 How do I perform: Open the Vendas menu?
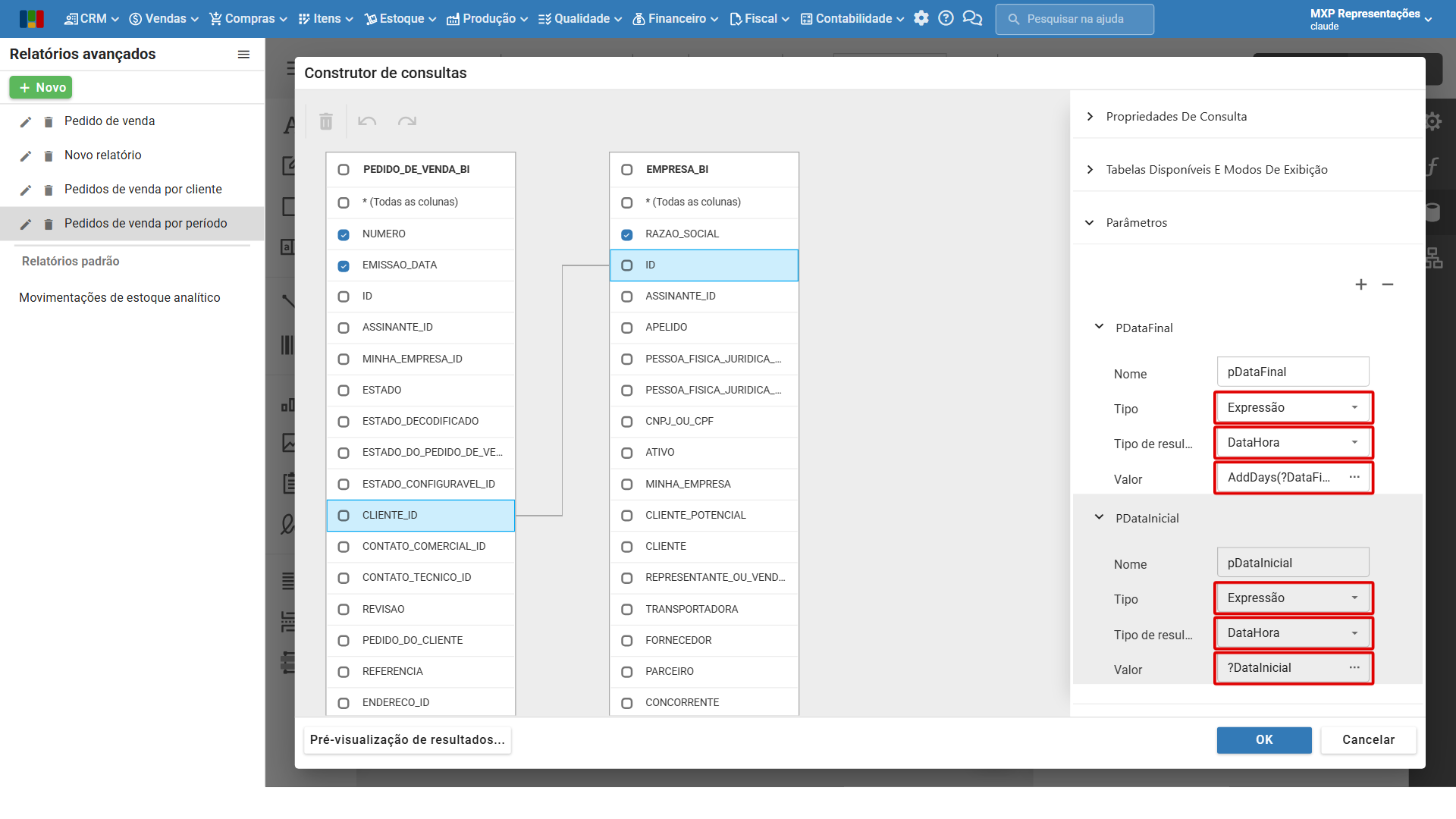click(x=164, y=18)
